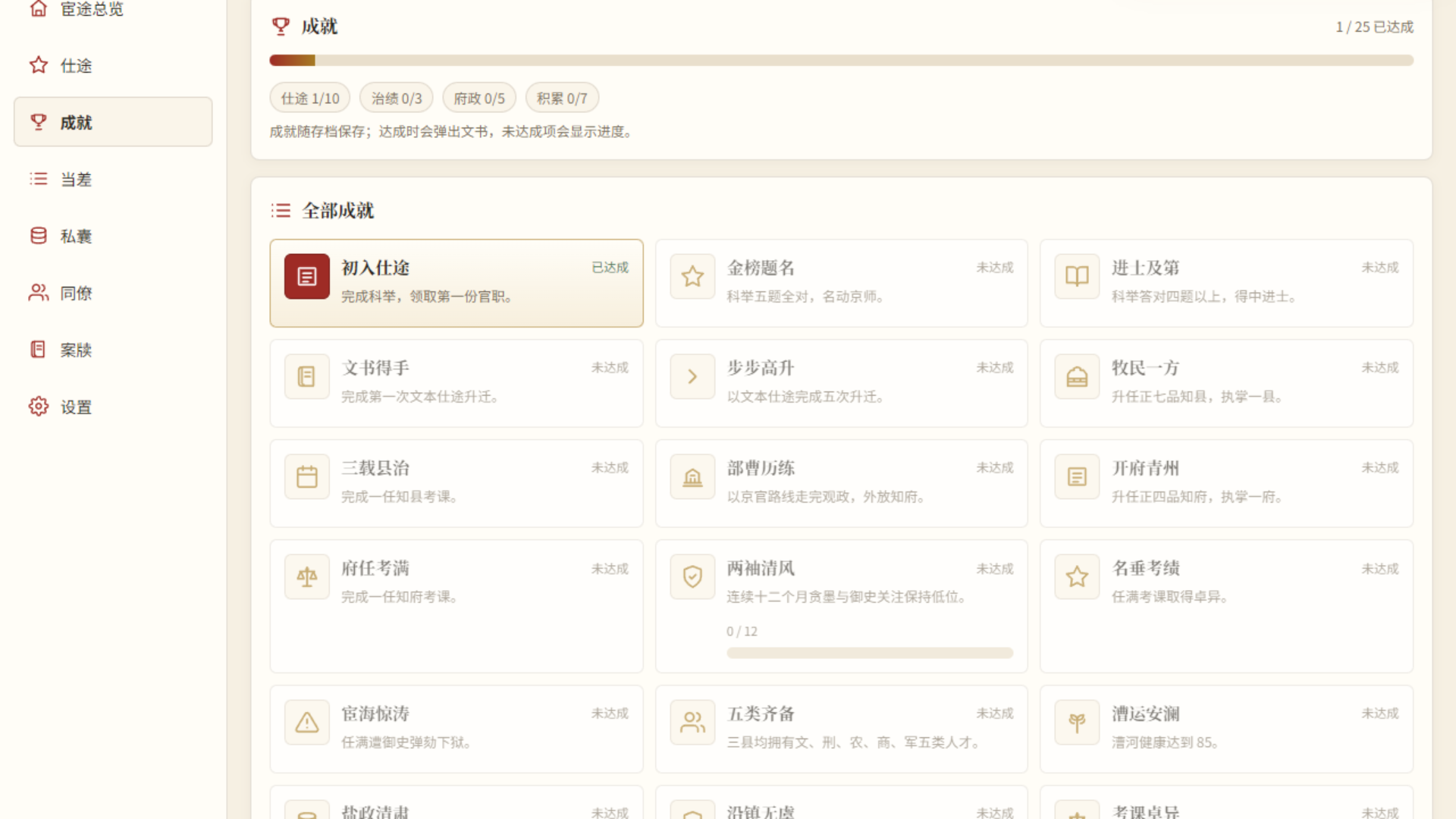Click 未达成 status on 进士及第 card
The width and height of the screenshot is (1456, 819).
click(x=1379, y=268)
